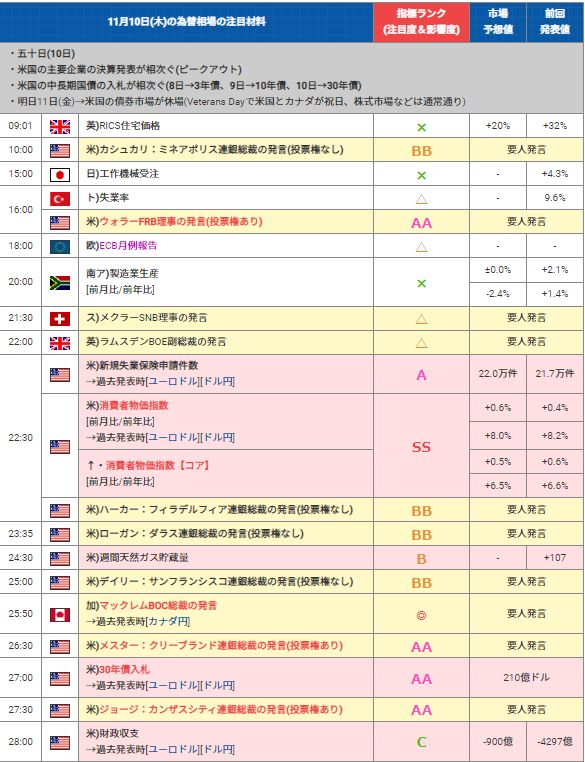The height and width of the screenshot is (762, 585).
Task: Click the Swiss flag for メクラーSNB理事
Action: pyautogui.click(x=60, y=318)
